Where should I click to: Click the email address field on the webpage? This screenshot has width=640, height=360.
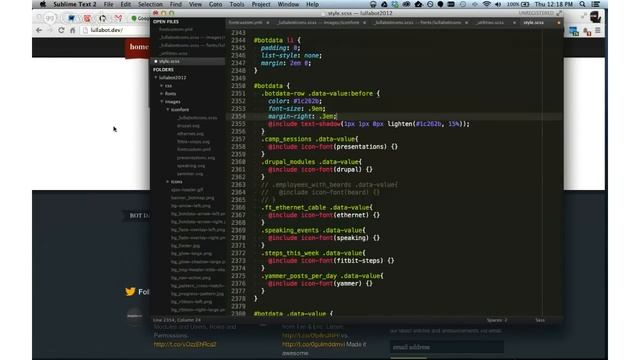[447, 347]
